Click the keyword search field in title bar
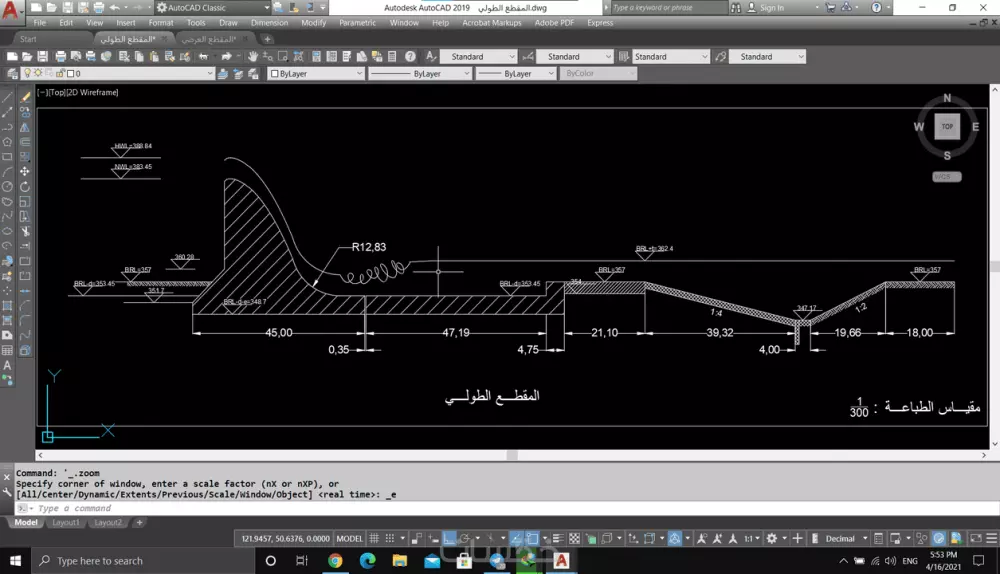Image resolution: width=1000 pixels, height=574 pixels. (x=668, y=8)
